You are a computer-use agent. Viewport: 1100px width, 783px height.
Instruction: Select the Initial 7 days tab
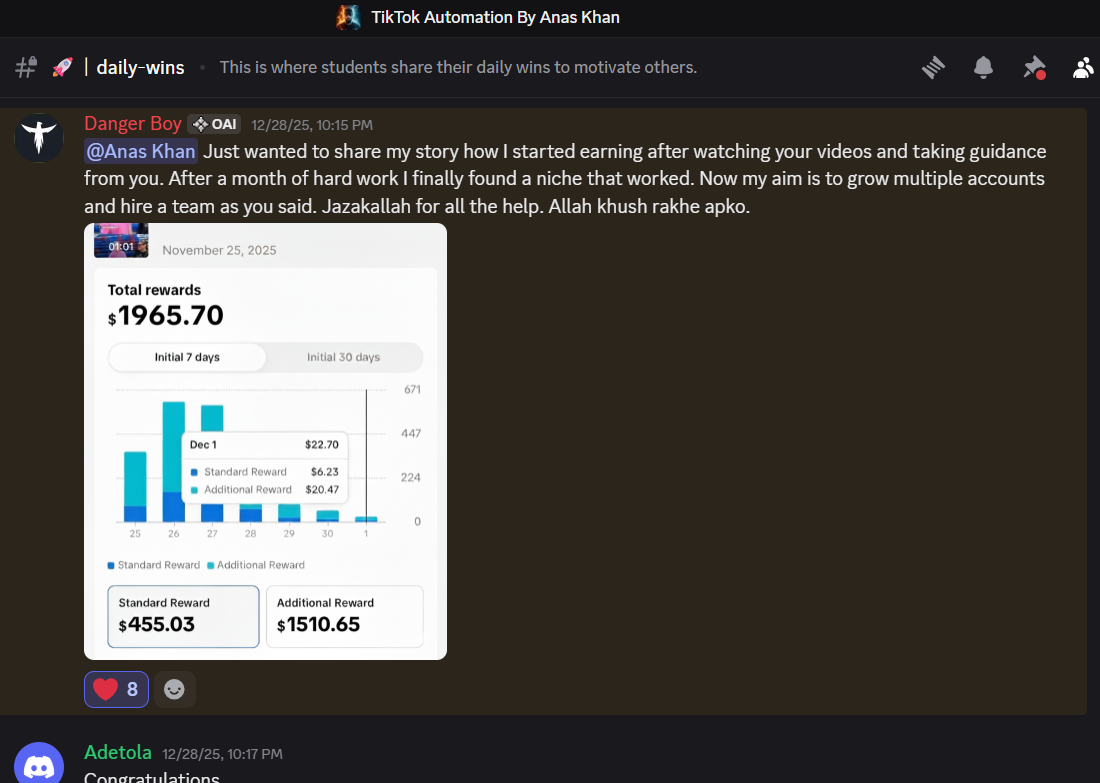tap(187, 357)
